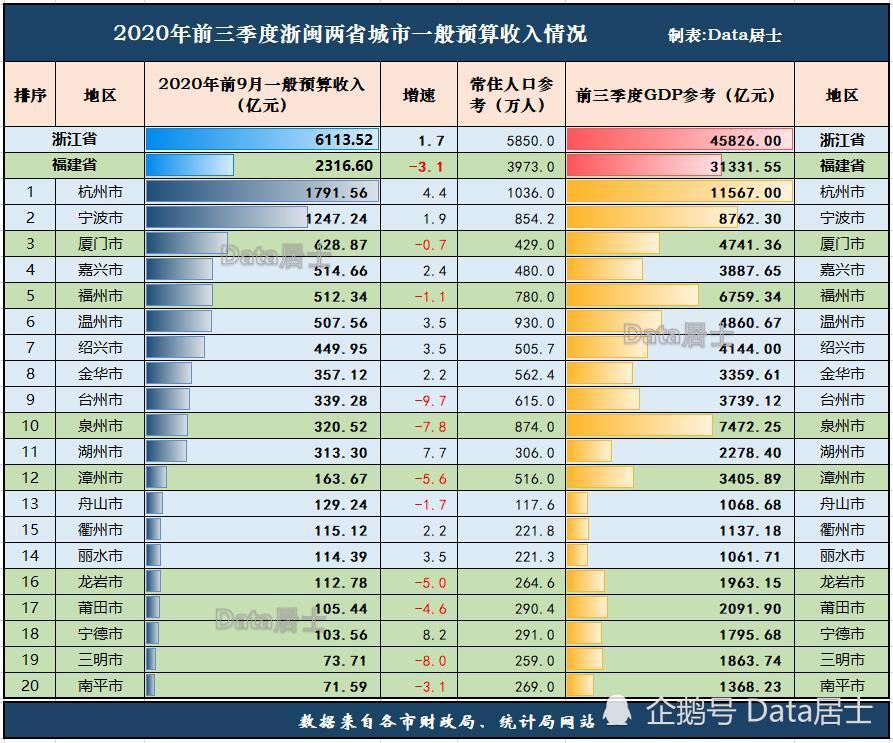Select Zhejiang GDP value 45826.00

[x=745, y=140]
